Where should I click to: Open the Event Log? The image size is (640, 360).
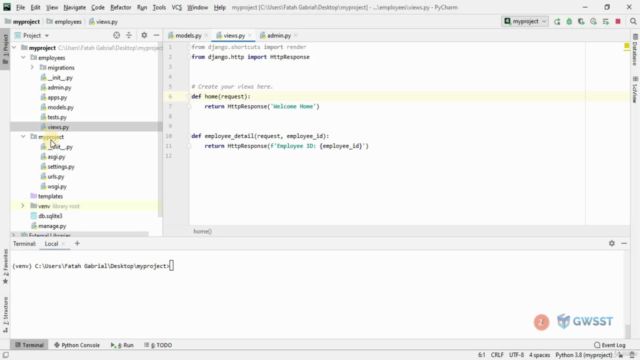(x=610, y=345)
